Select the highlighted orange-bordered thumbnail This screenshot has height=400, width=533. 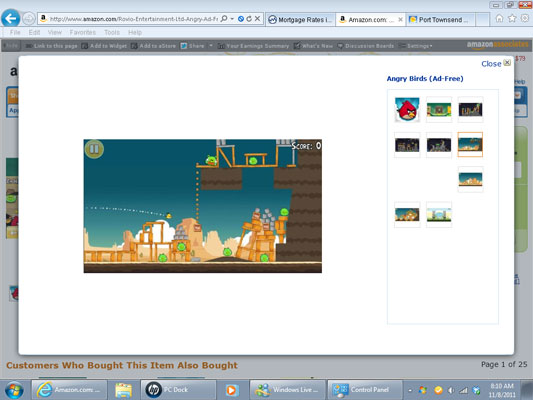point(470,145)
